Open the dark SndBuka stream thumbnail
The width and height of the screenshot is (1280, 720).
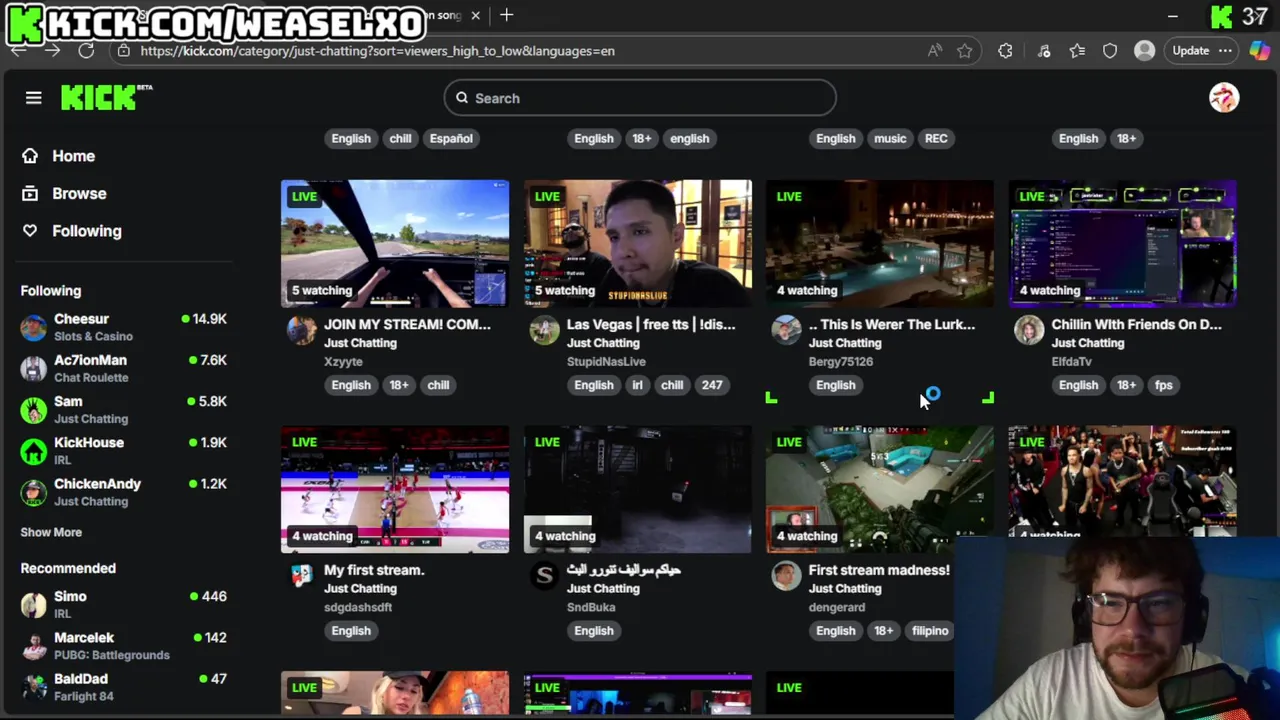pyautogui.click(x=637, y=489)
